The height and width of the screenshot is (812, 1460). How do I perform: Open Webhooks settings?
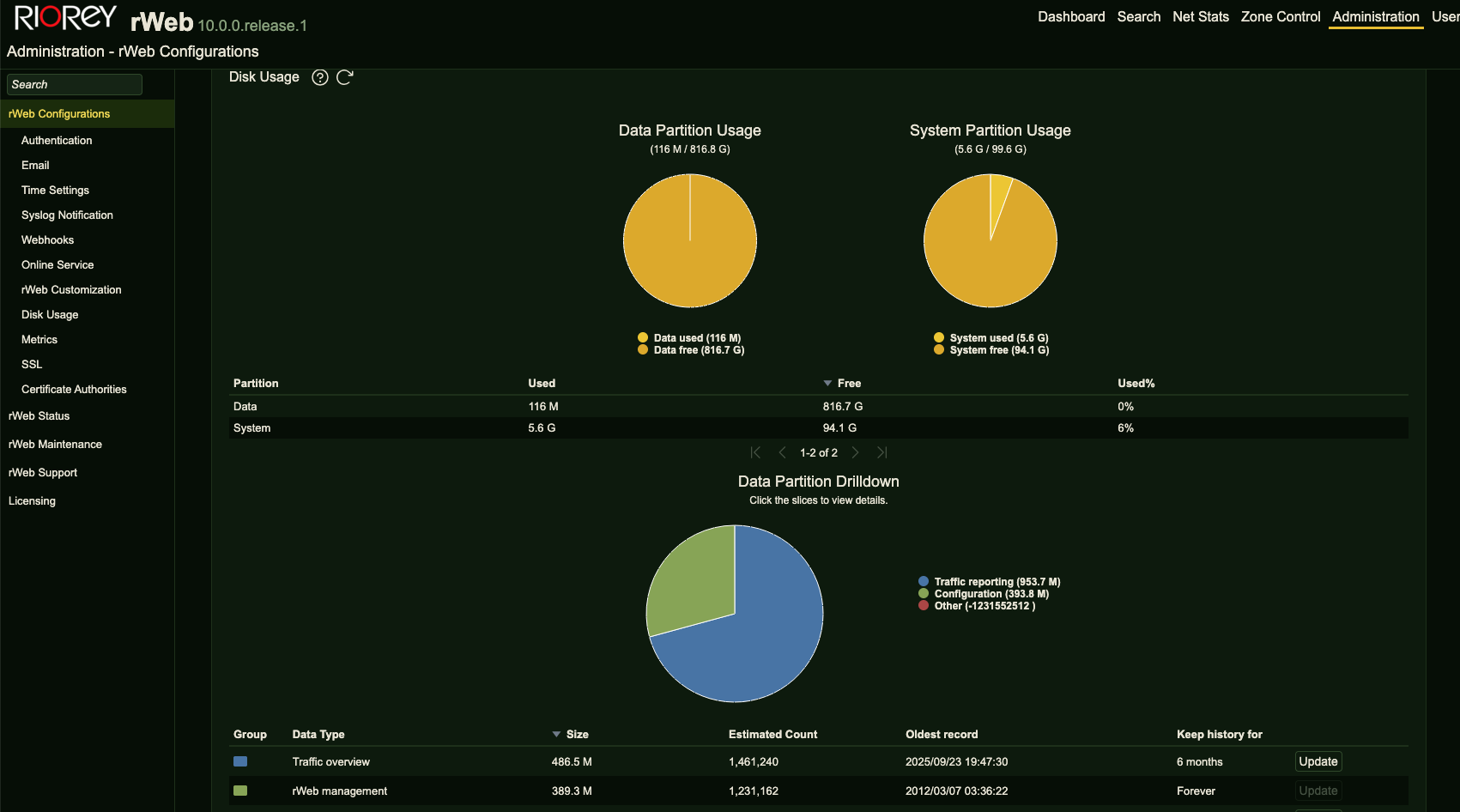47,239
